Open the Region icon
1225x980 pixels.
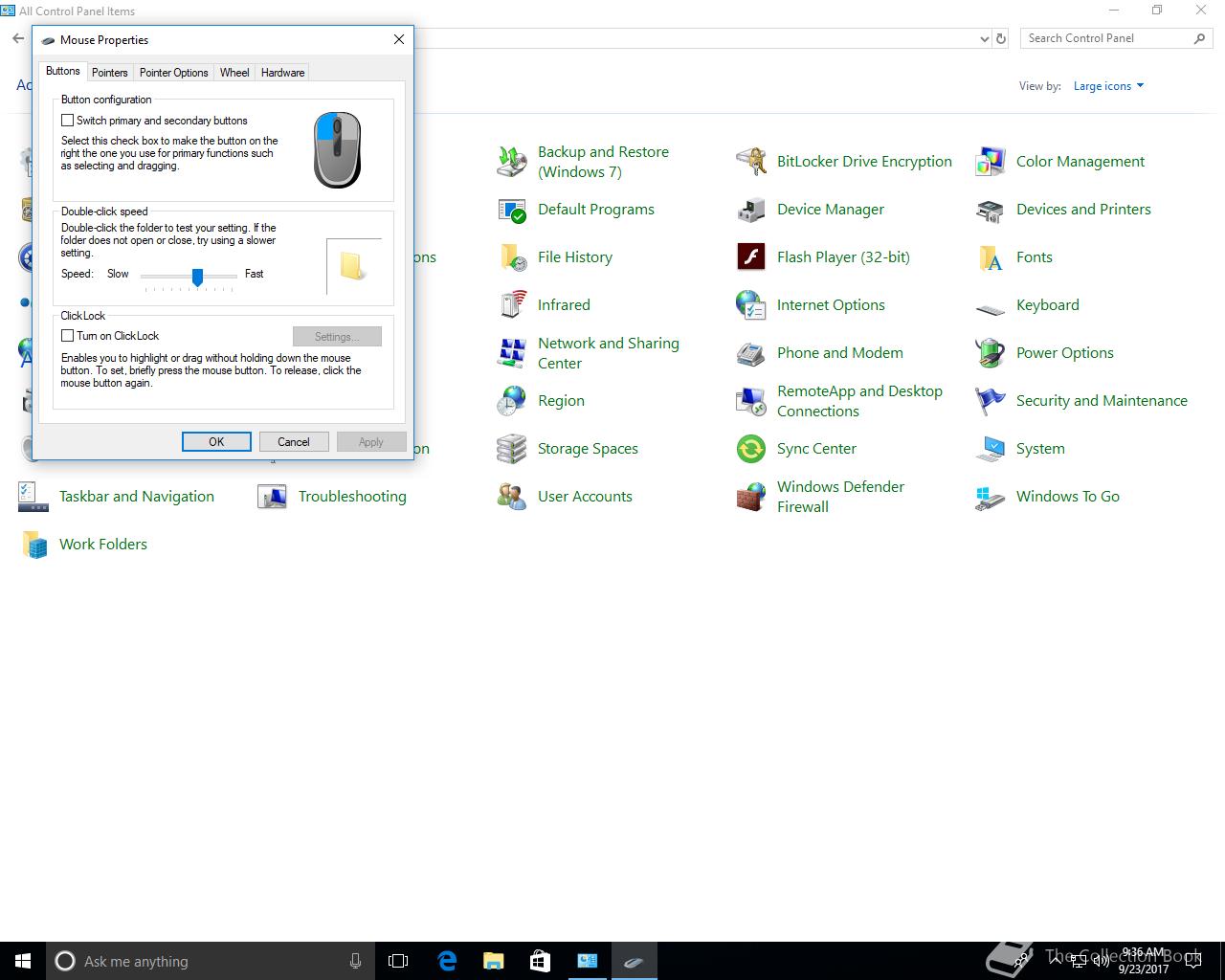512,401
